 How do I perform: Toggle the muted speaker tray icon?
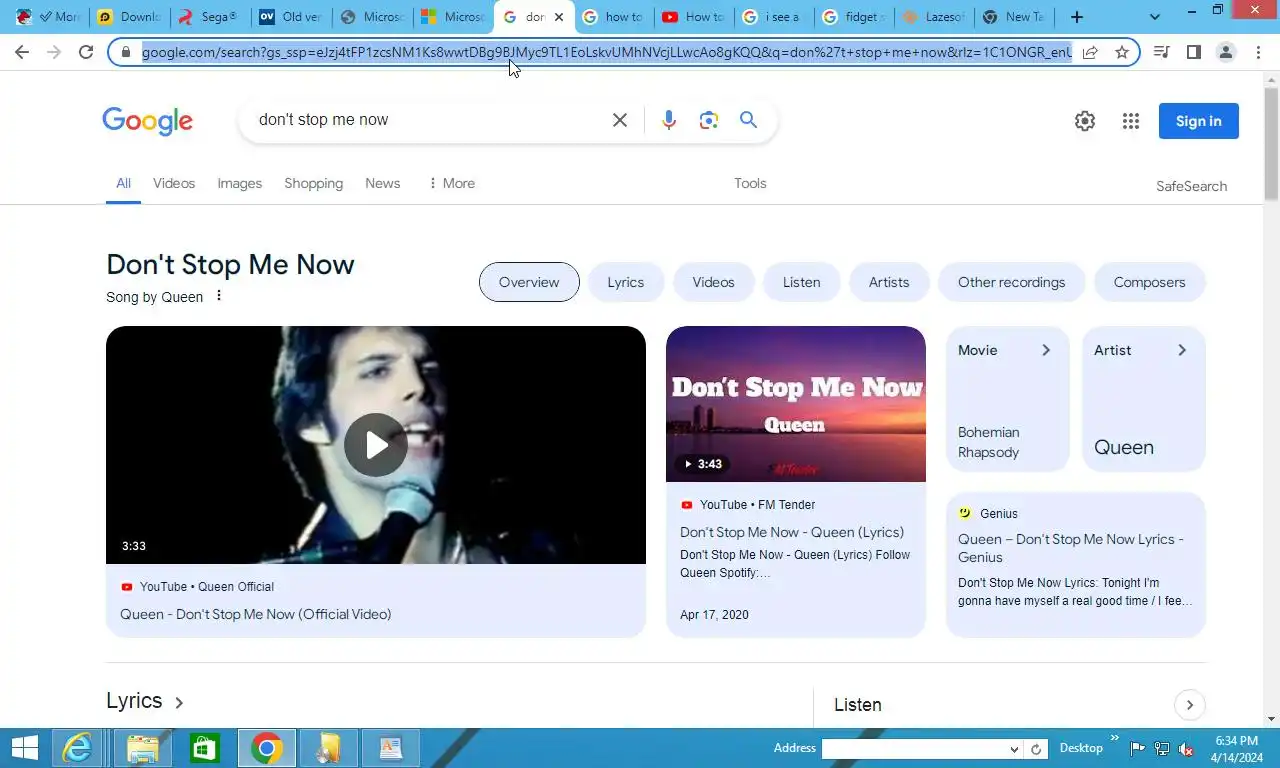coord(1186,749)
